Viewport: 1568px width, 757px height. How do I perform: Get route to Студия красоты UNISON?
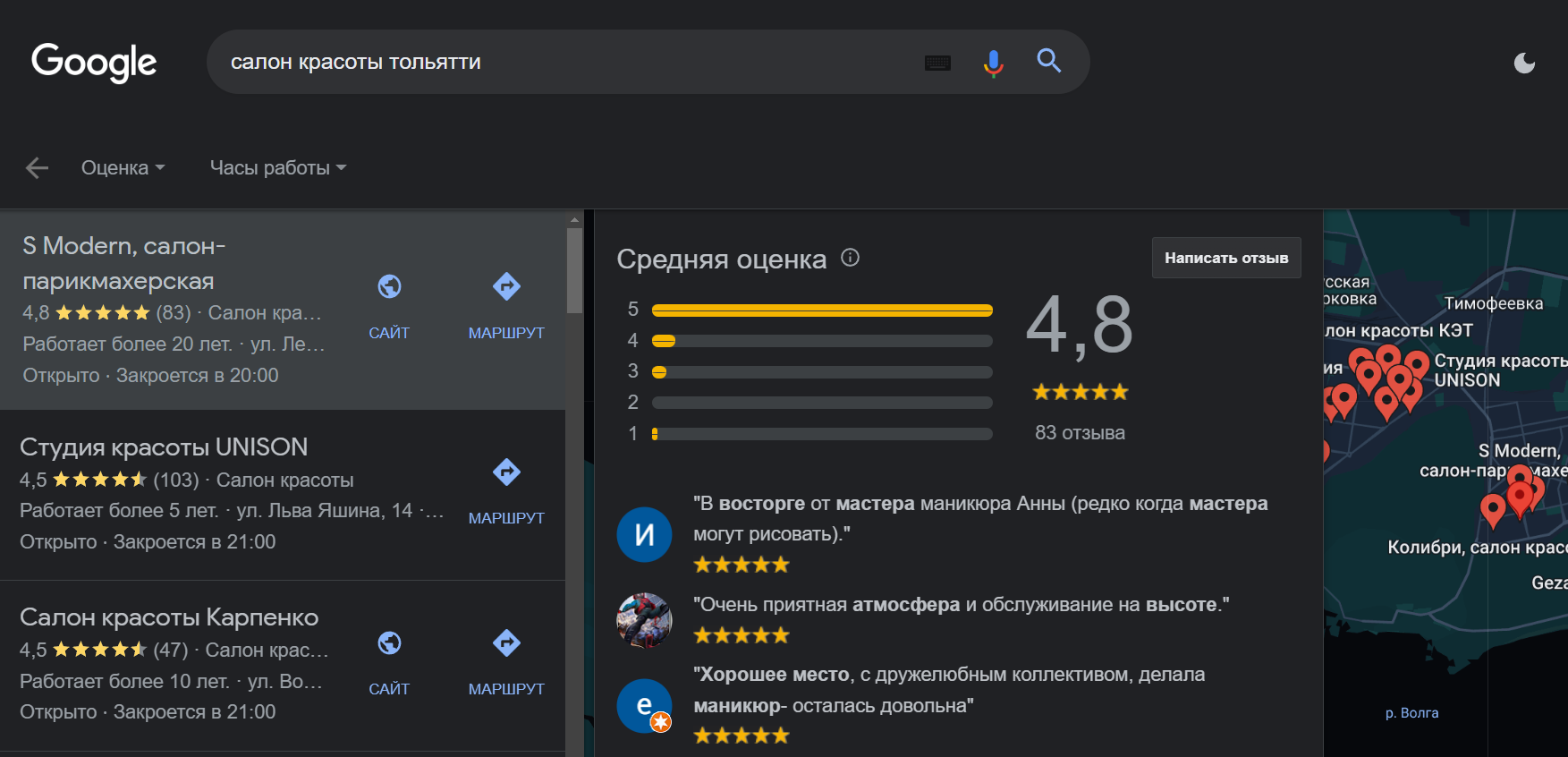click(x=506, y=491)
